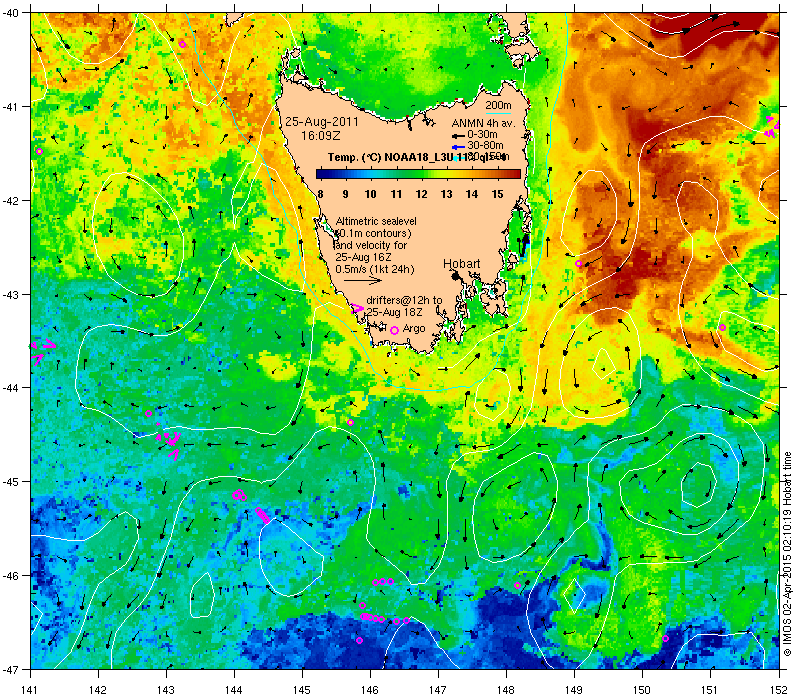Click the longitude axis label 150

point(642,690)
